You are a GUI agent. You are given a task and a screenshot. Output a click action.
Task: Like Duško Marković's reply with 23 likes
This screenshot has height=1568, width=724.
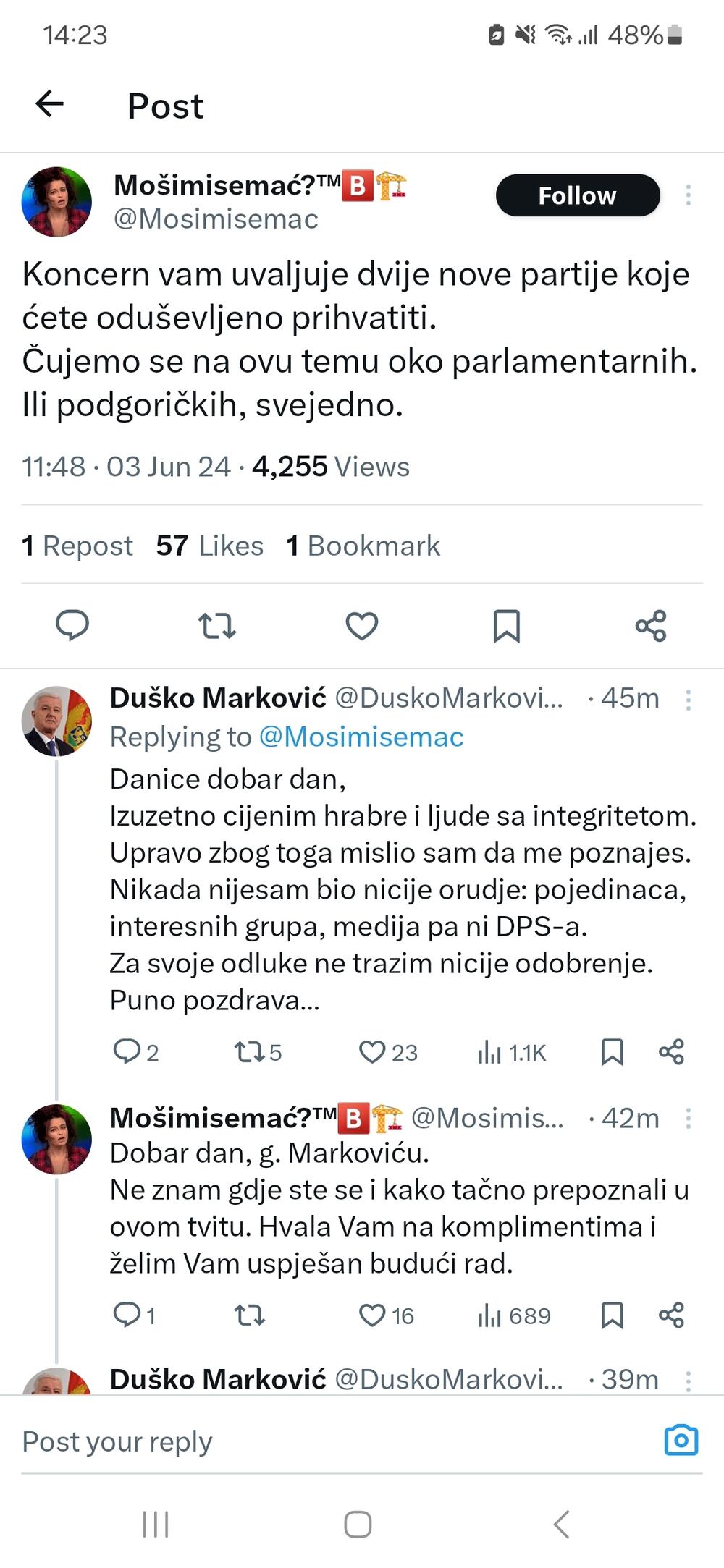point(388,1052)
